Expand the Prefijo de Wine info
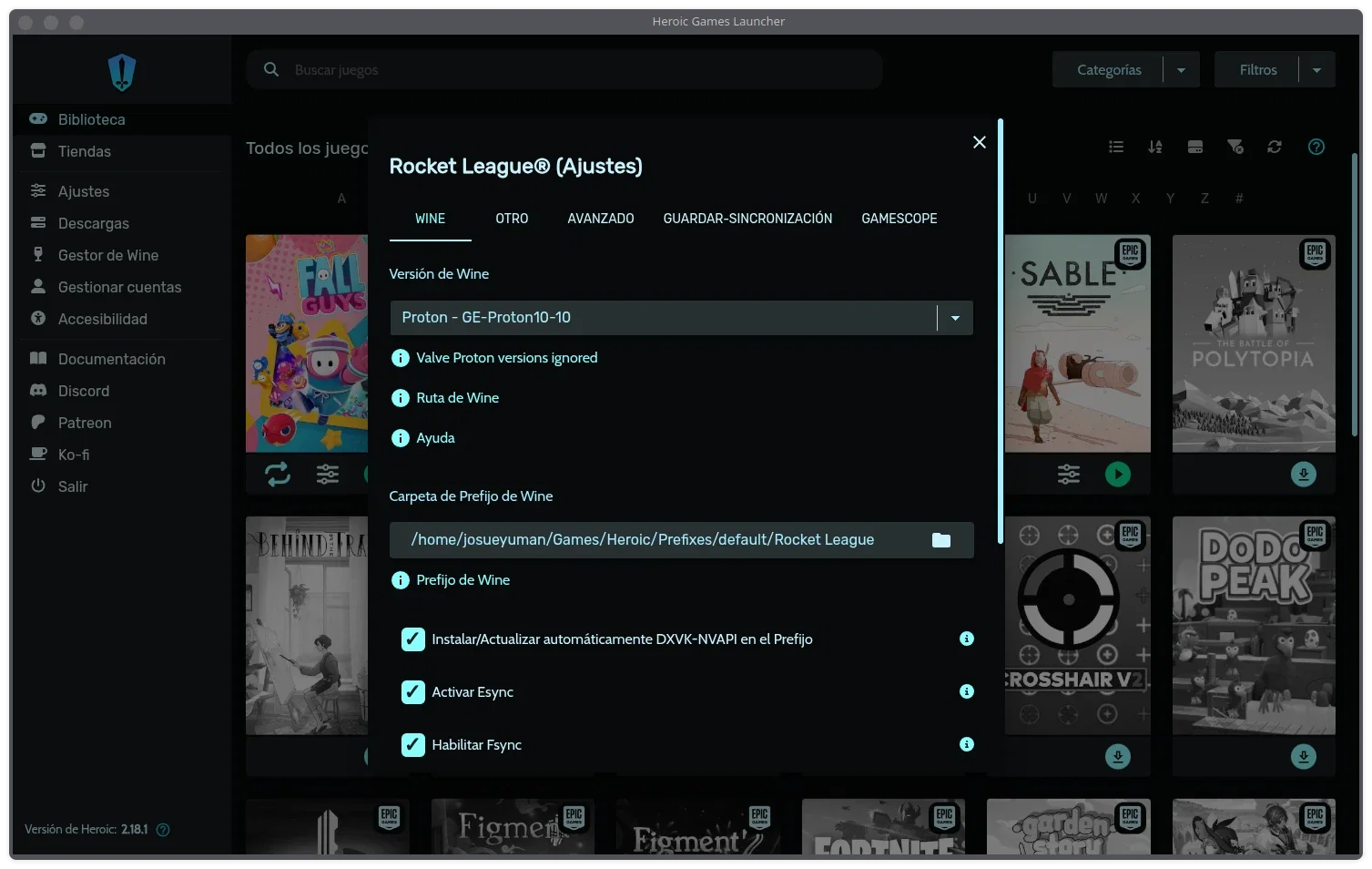 click(451, 580)
